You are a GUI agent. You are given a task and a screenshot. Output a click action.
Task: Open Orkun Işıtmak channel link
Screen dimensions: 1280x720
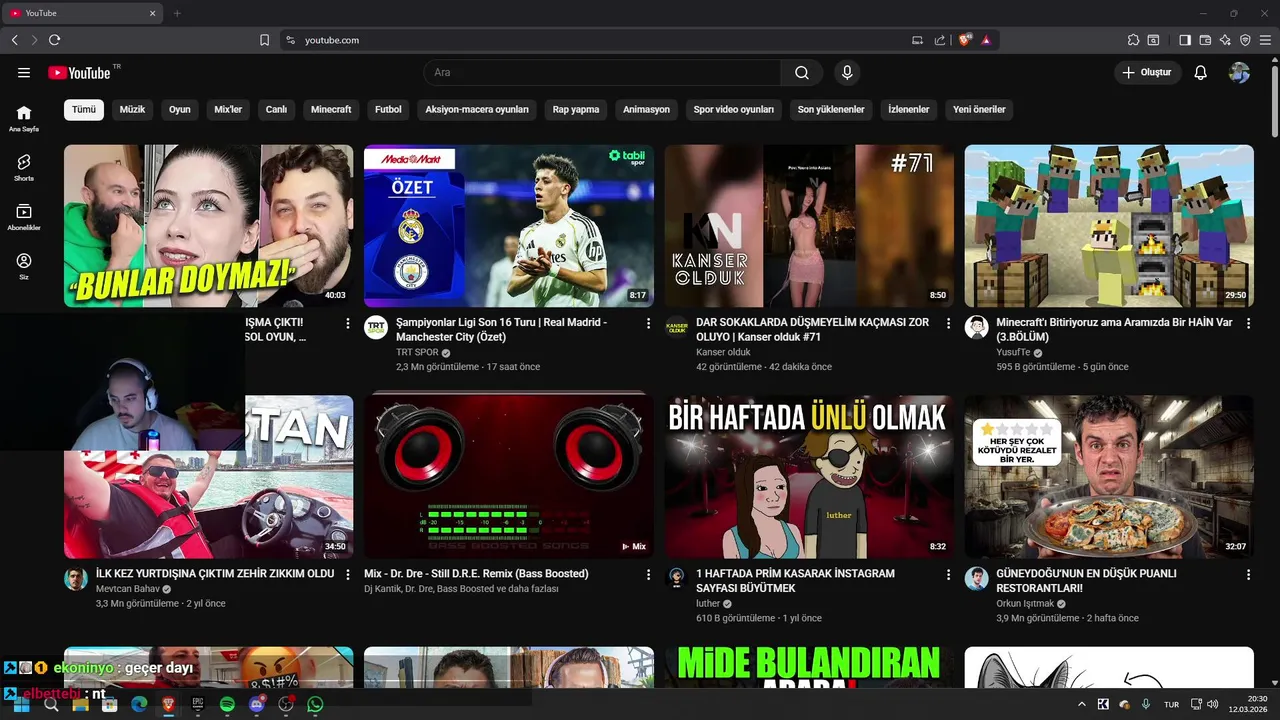pos(1025,603)
